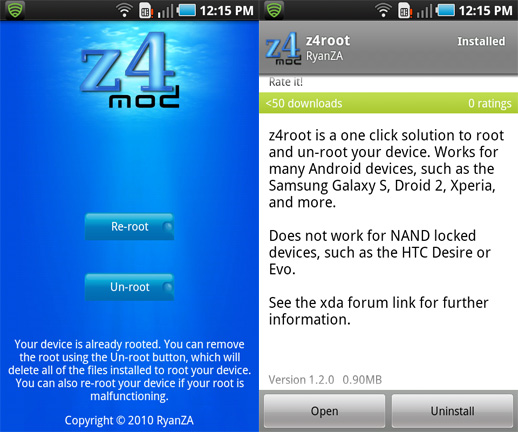
Task: Tap the Installed status label
Action: tap(481, 41)
